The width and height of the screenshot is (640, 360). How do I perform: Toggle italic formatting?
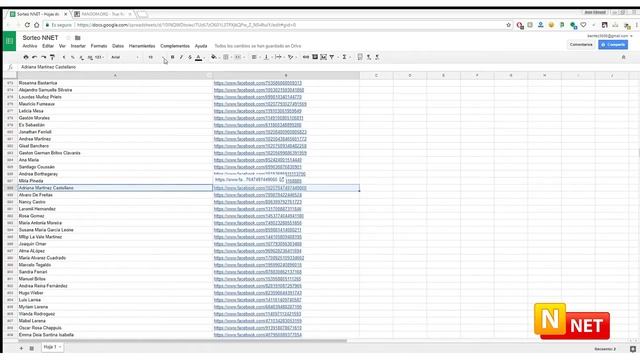(181, 57)
